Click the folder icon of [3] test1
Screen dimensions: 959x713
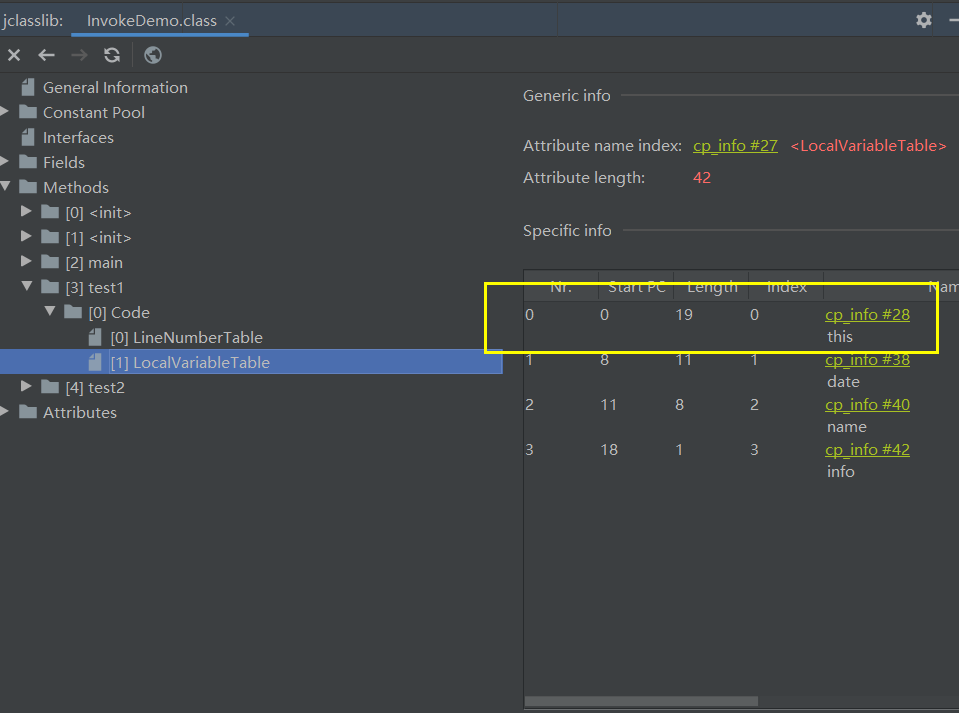(x=50, y=287)
